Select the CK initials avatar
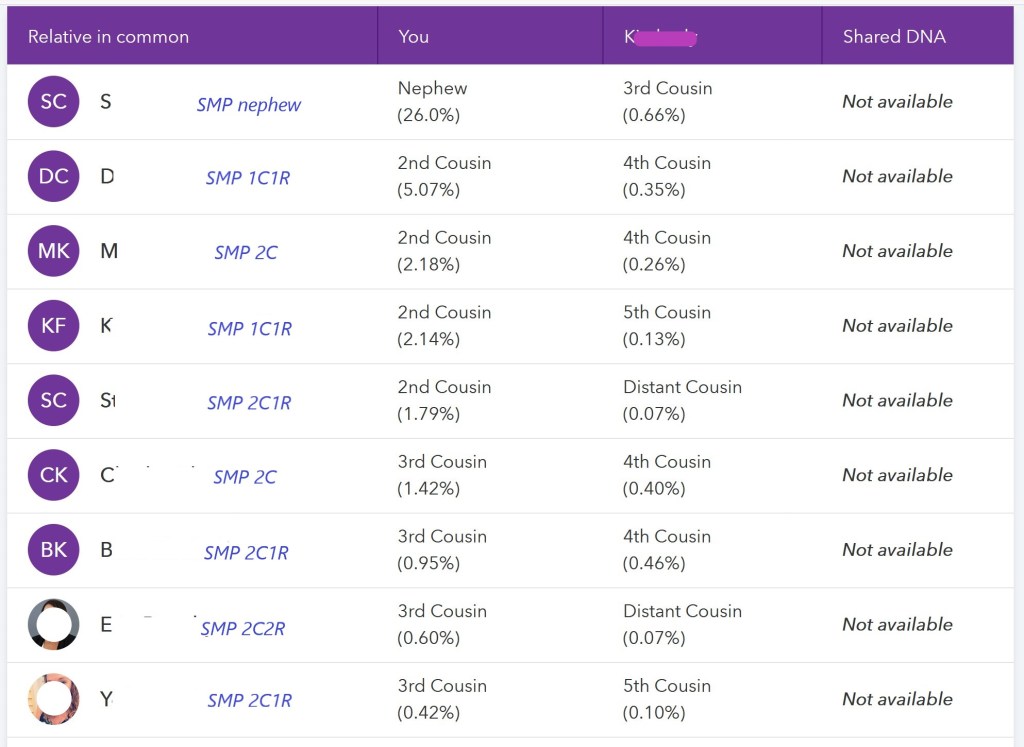 coord(53,475)
